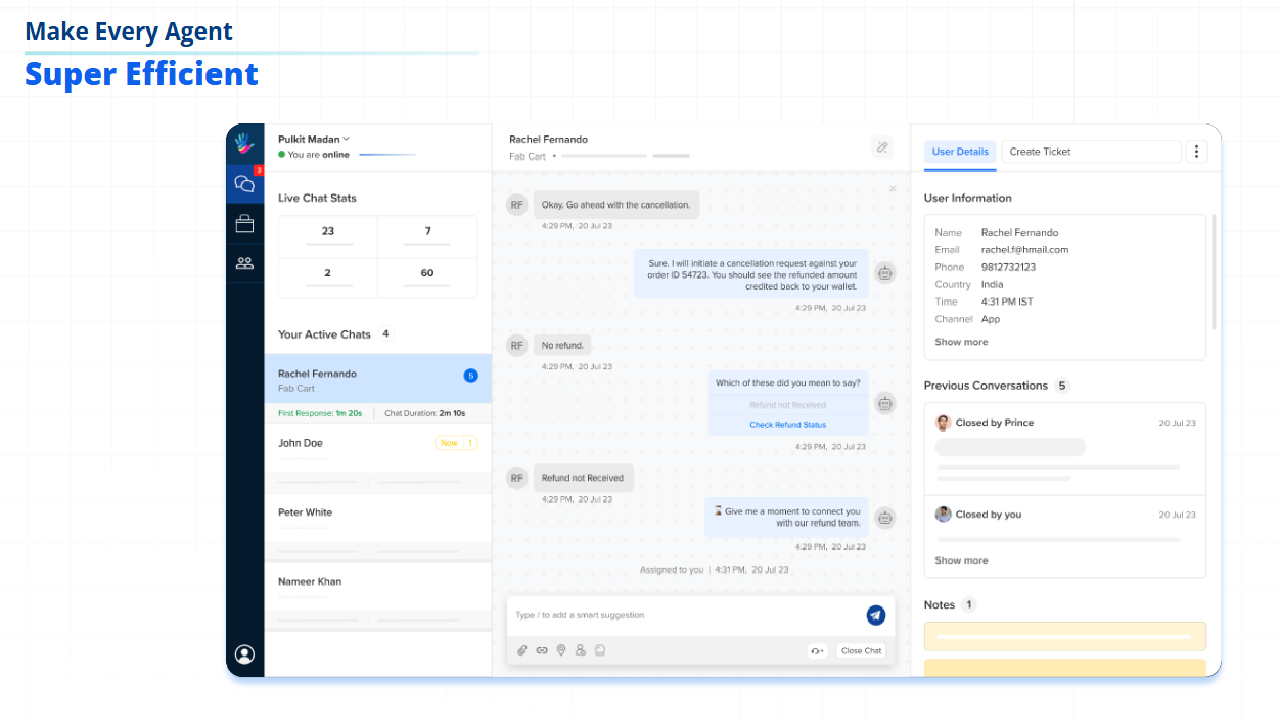Click the insert link icon

click(x=542, y=650)
